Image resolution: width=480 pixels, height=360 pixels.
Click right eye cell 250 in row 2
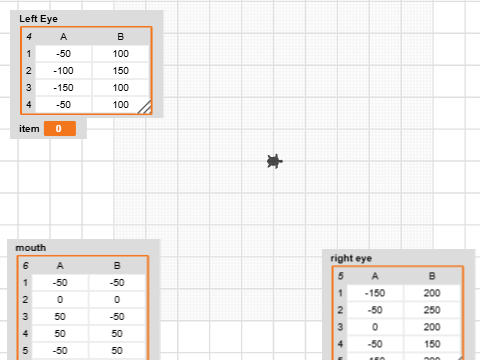click(x=432, y=310)
